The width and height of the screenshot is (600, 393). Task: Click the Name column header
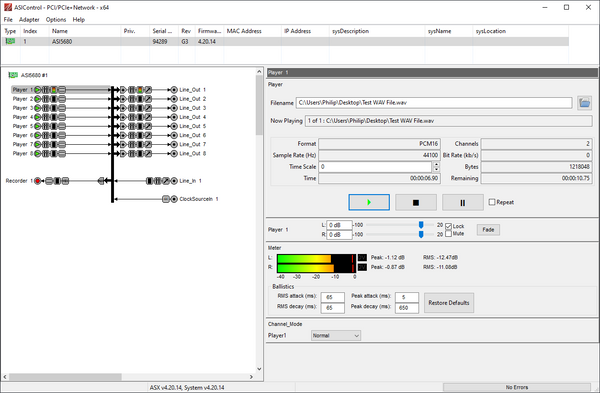pos(85,31)
